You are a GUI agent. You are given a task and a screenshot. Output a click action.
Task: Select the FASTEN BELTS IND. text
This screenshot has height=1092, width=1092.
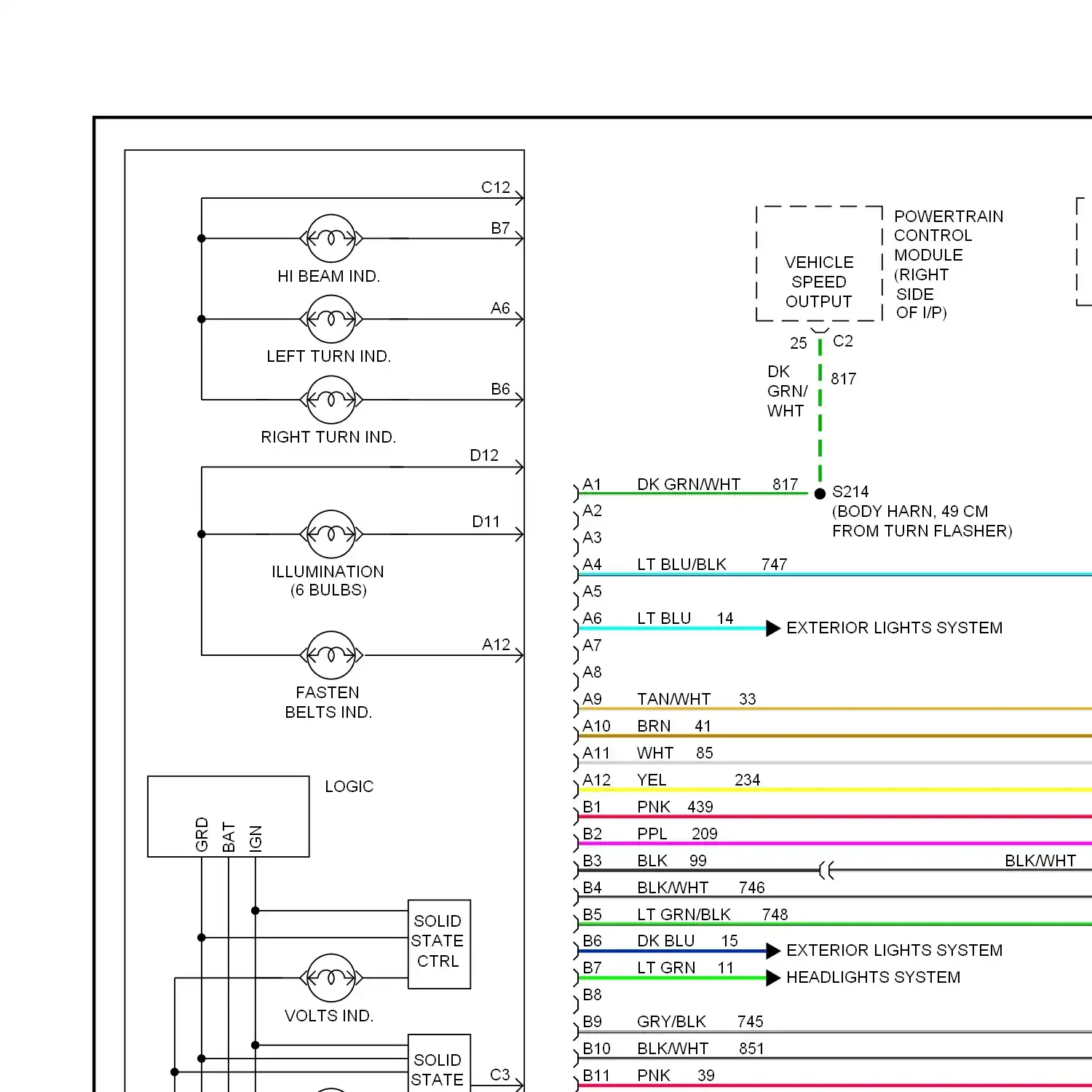click(328, 703)
